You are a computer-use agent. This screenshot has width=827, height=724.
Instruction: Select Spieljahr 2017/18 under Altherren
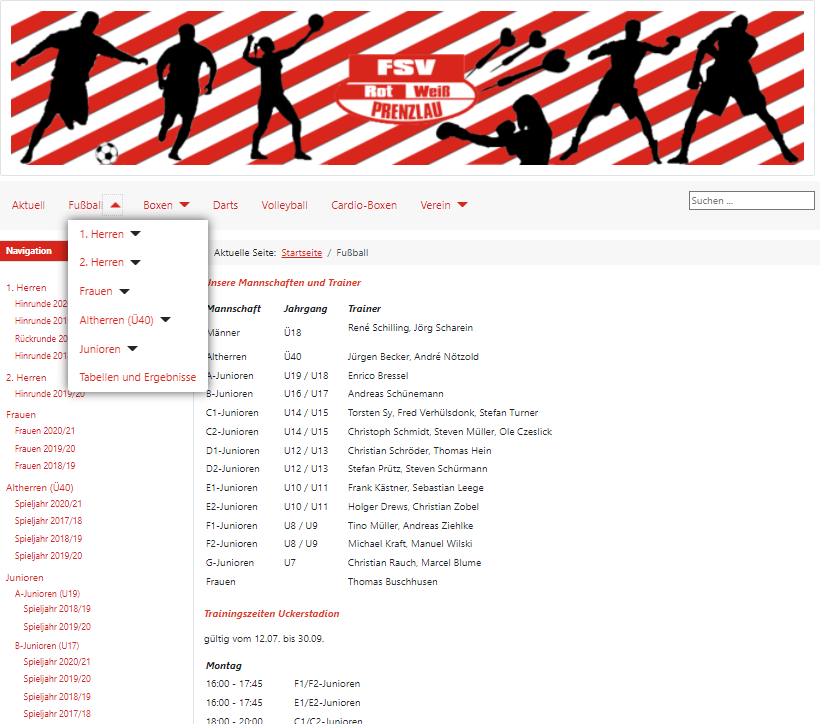[x=48, y=521]
